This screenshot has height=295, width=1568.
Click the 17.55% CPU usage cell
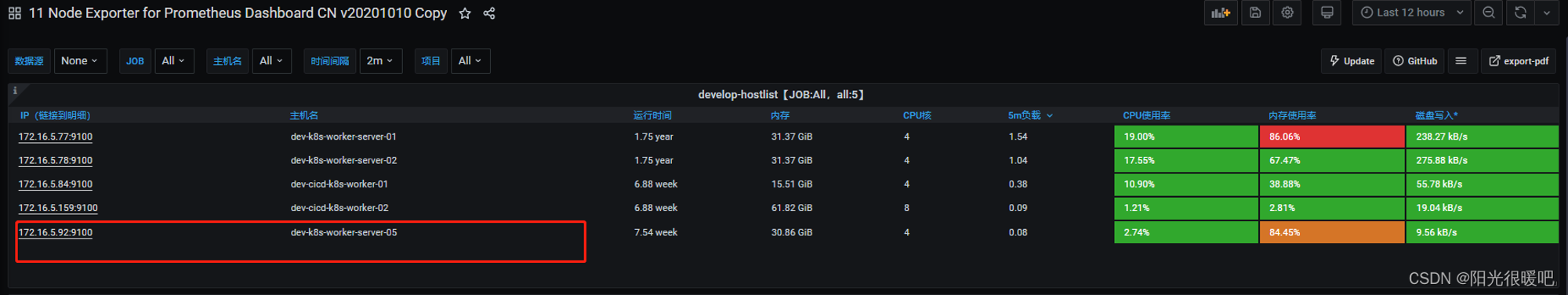(1186, 160)
